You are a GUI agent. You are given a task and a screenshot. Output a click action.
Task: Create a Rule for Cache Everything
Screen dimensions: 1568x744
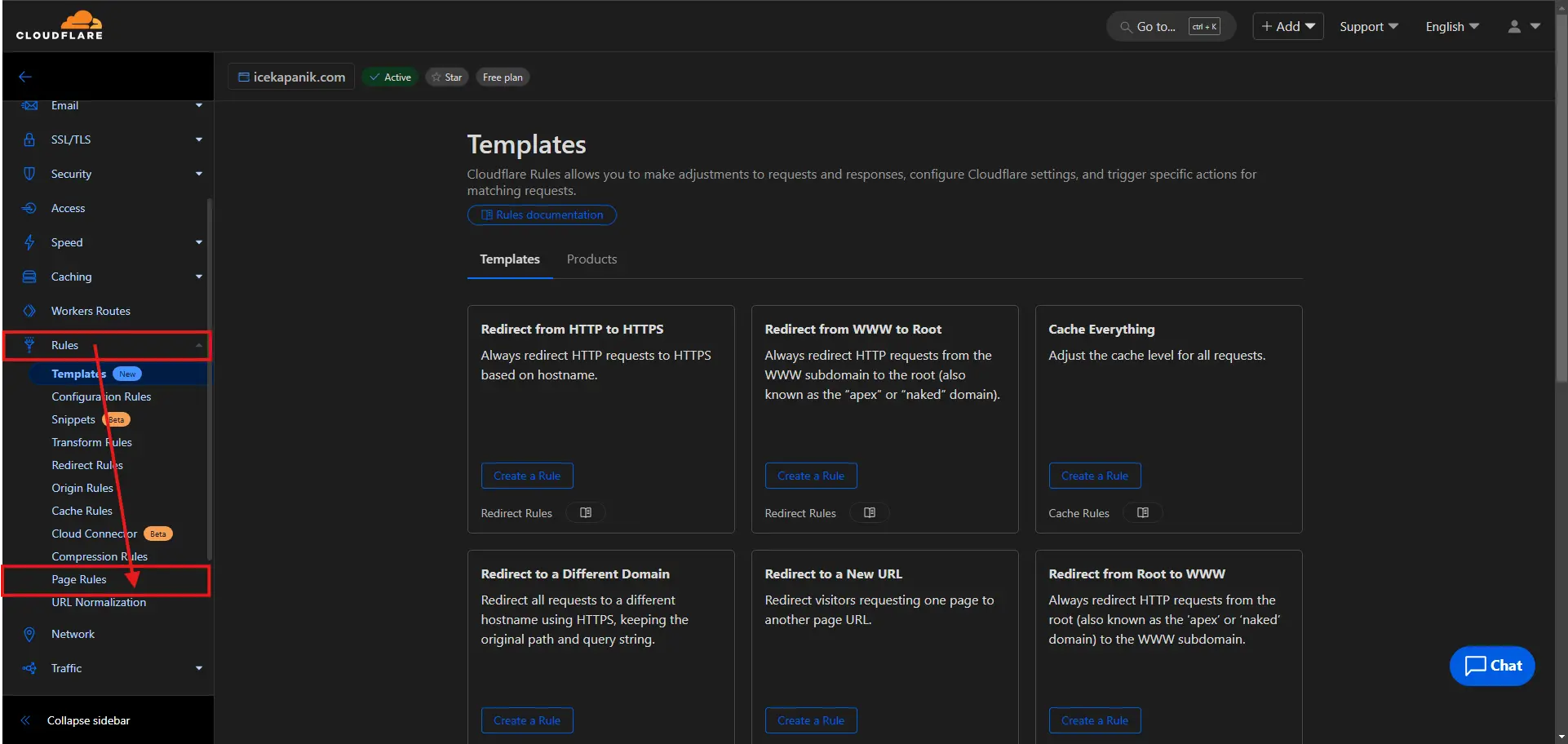coord(1095,476)
